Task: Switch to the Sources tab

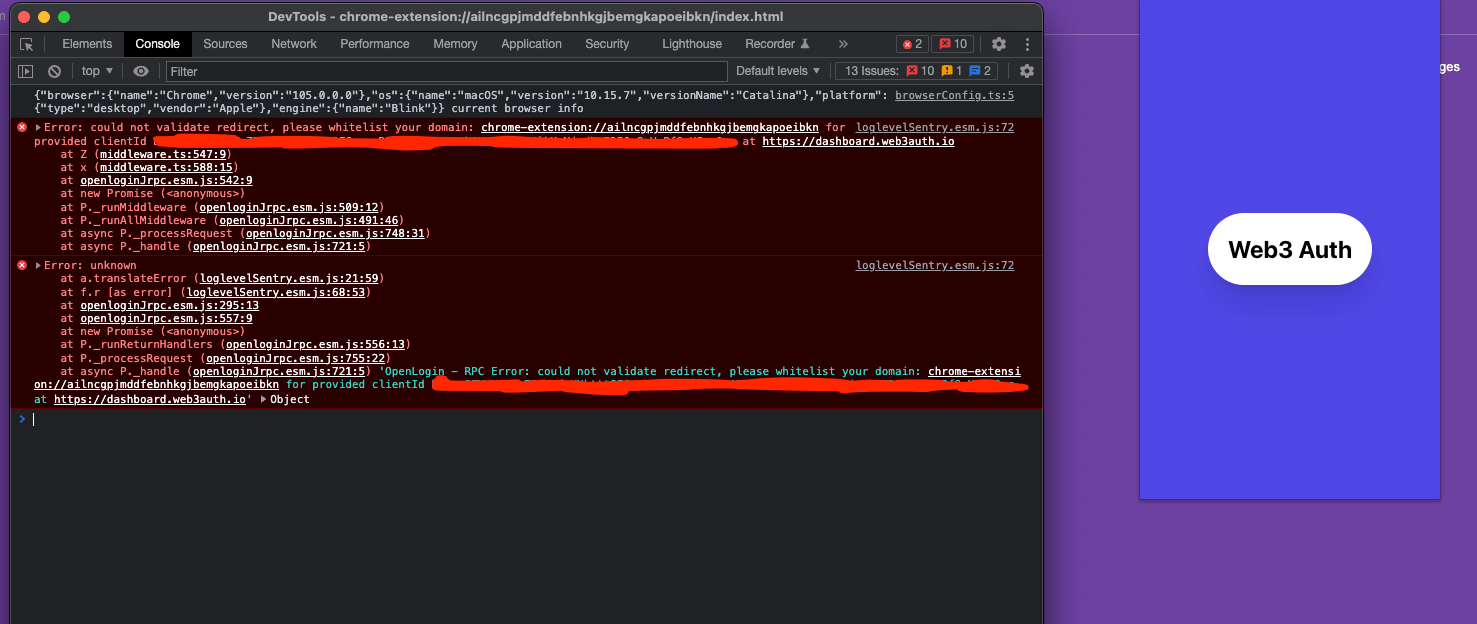Action: (225, 44)
